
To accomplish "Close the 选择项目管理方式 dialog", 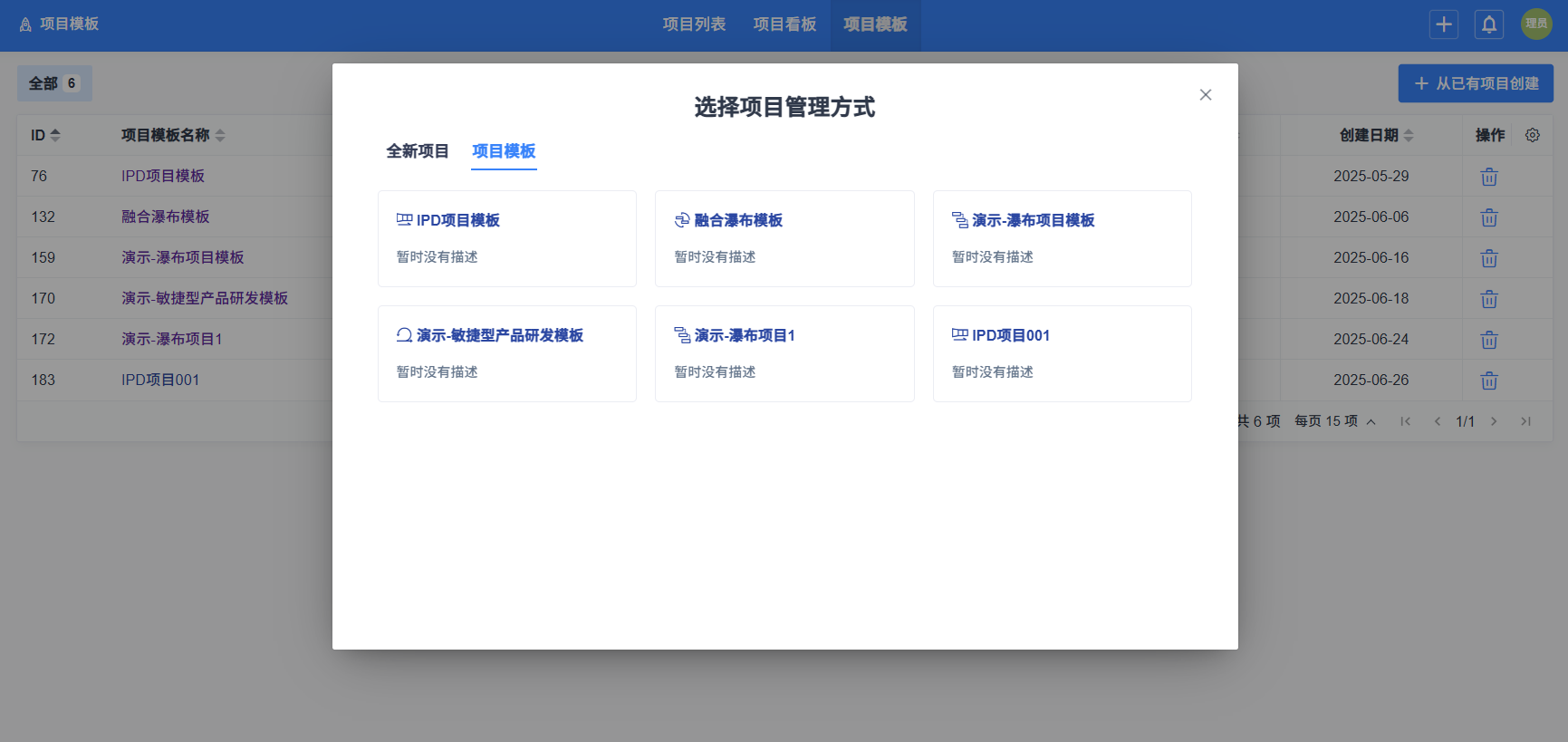I will pyautogui.click(x=1206, y=95).
